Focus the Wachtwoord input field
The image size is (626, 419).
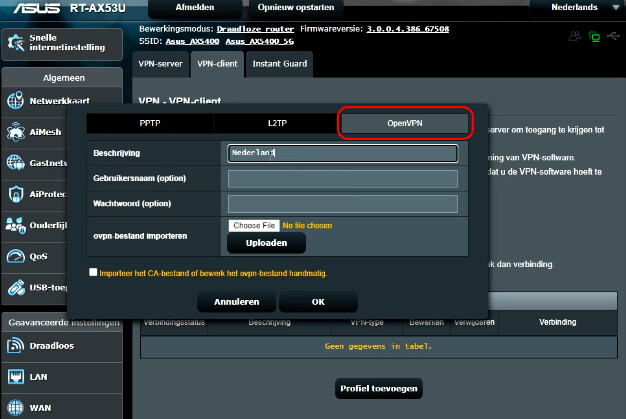coord(343,204)
